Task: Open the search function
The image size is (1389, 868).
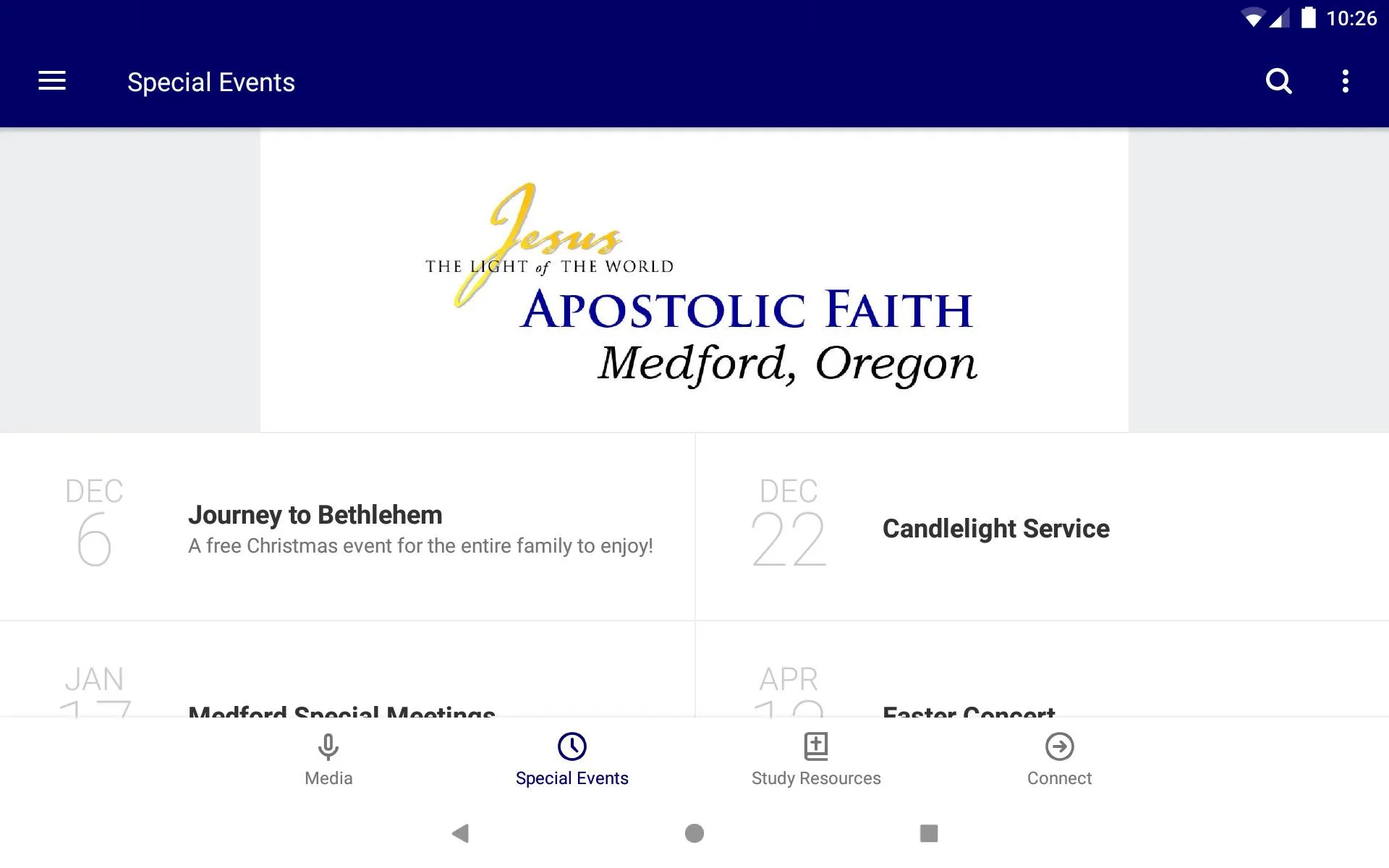Action: 1278,82
